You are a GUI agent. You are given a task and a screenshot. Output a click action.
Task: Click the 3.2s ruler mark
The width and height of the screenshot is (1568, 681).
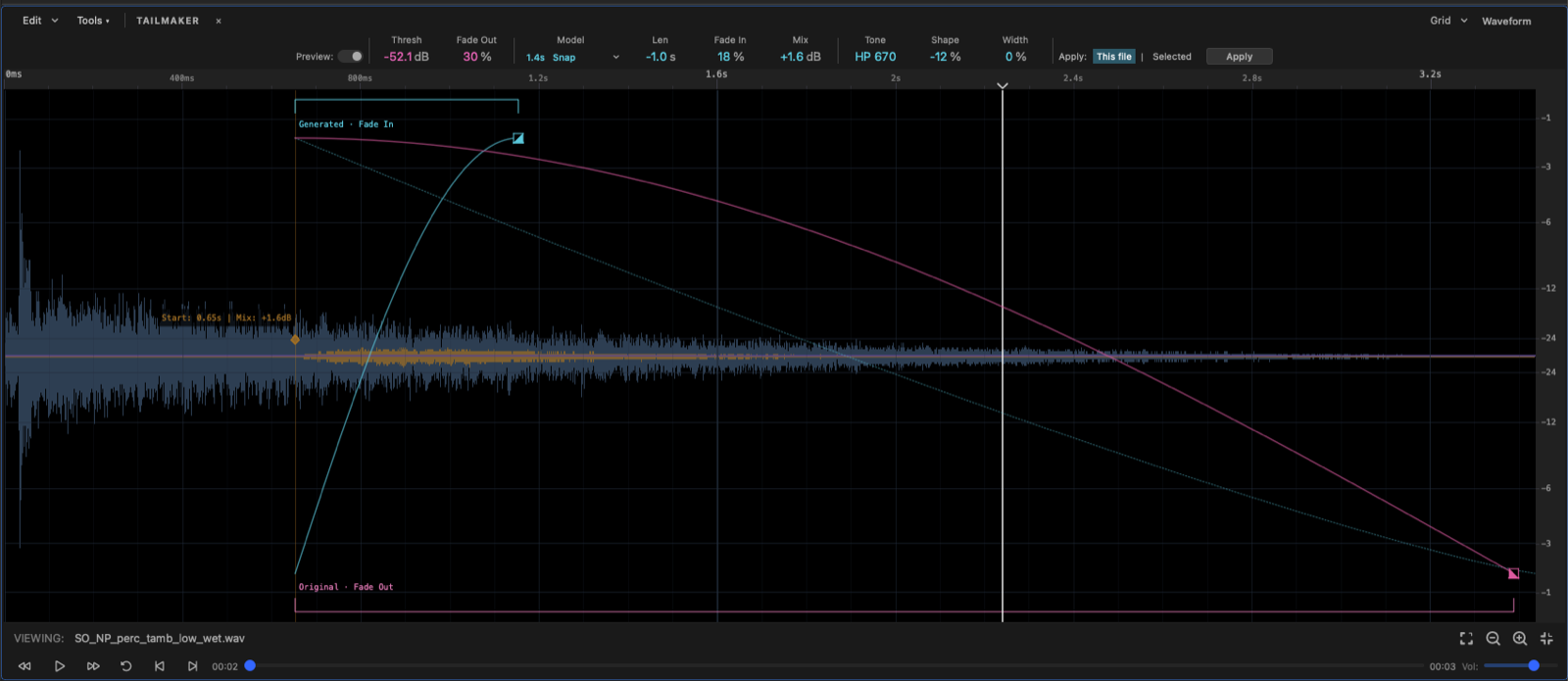(x=1430, y=74)
